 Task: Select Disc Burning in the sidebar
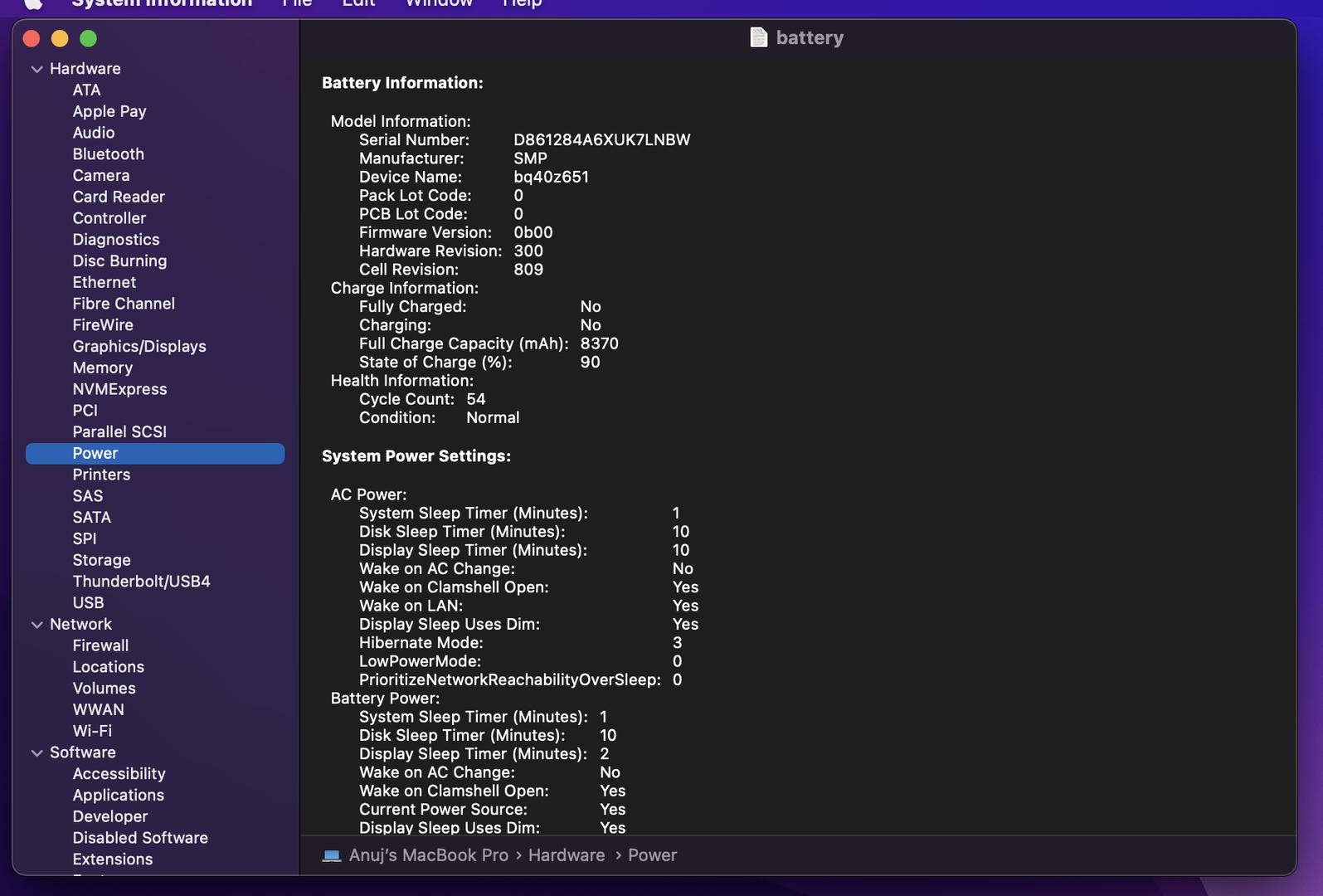pyautogui.click(x=119, y=261)
